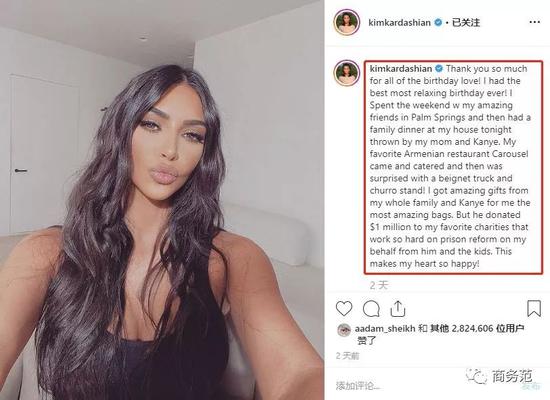550x400 pixels.
Task: Click the 2天前 post date link
Action: point(347,356)
